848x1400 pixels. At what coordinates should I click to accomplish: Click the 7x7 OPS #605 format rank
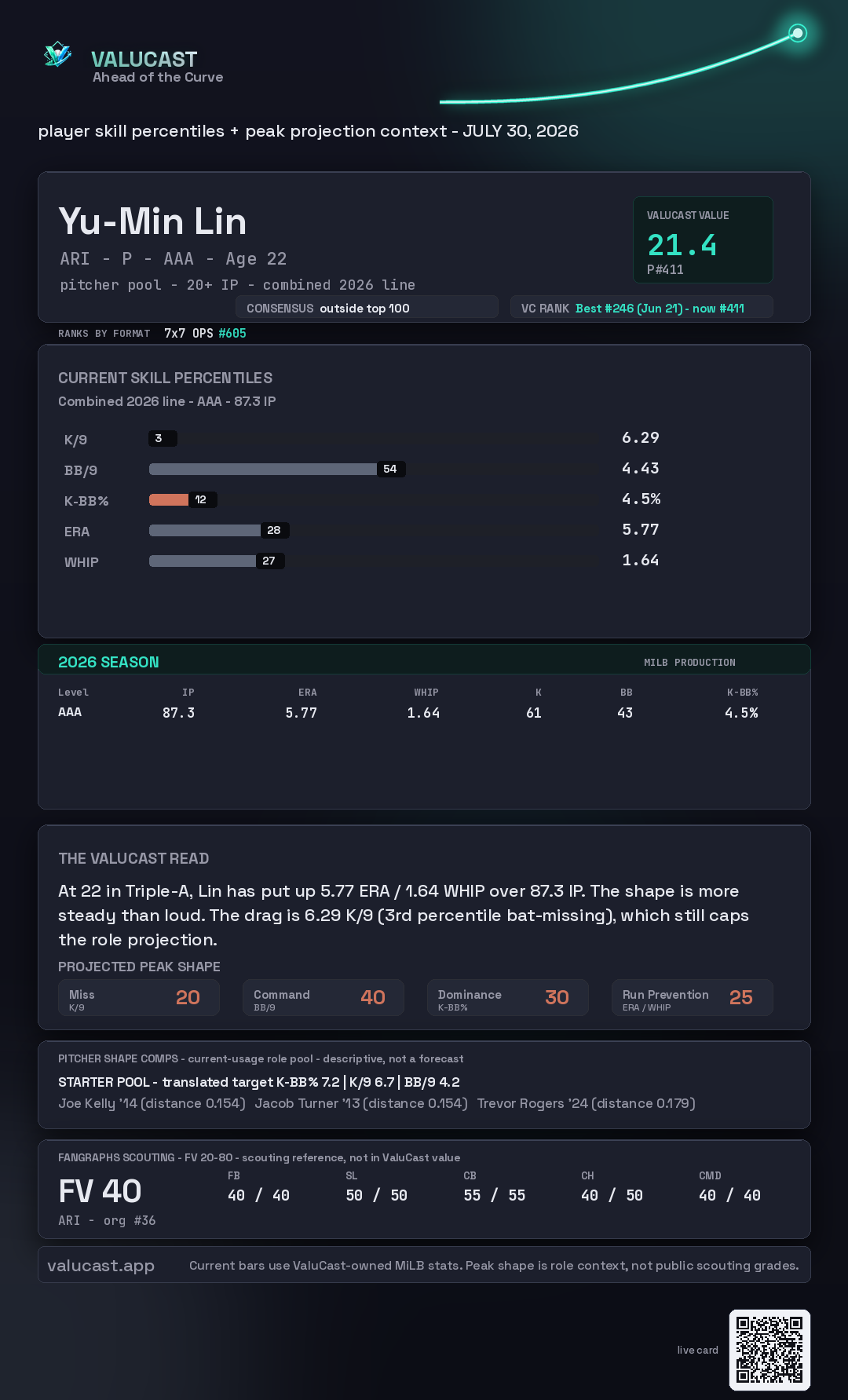pos(205,333)
